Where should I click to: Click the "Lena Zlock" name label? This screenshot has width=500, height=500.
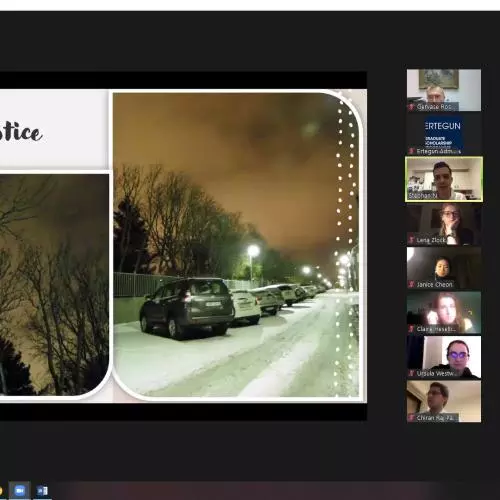tap(431, 240)
